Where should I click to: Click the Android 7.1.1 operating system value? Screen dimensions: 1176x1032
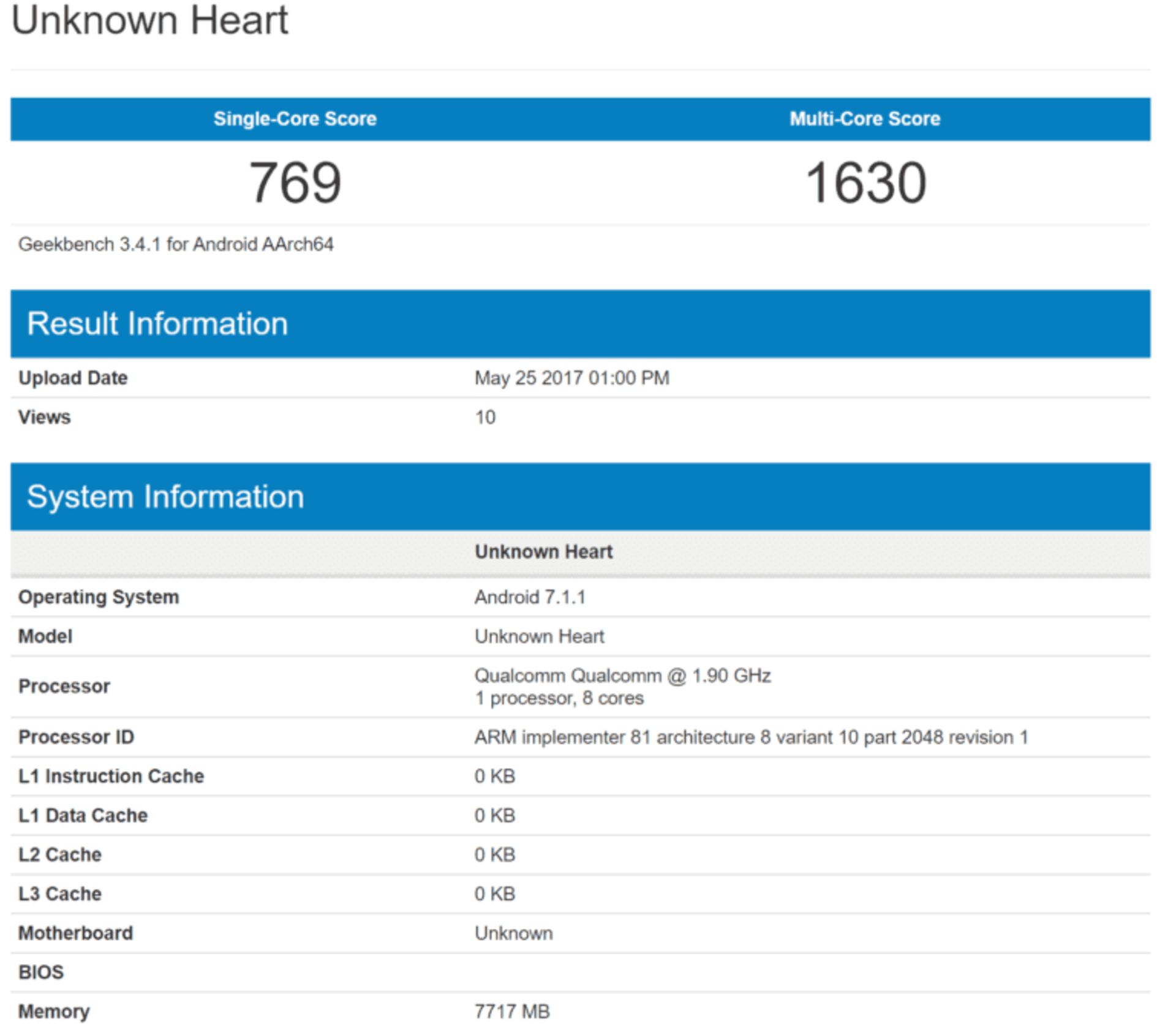pos(530,597)
